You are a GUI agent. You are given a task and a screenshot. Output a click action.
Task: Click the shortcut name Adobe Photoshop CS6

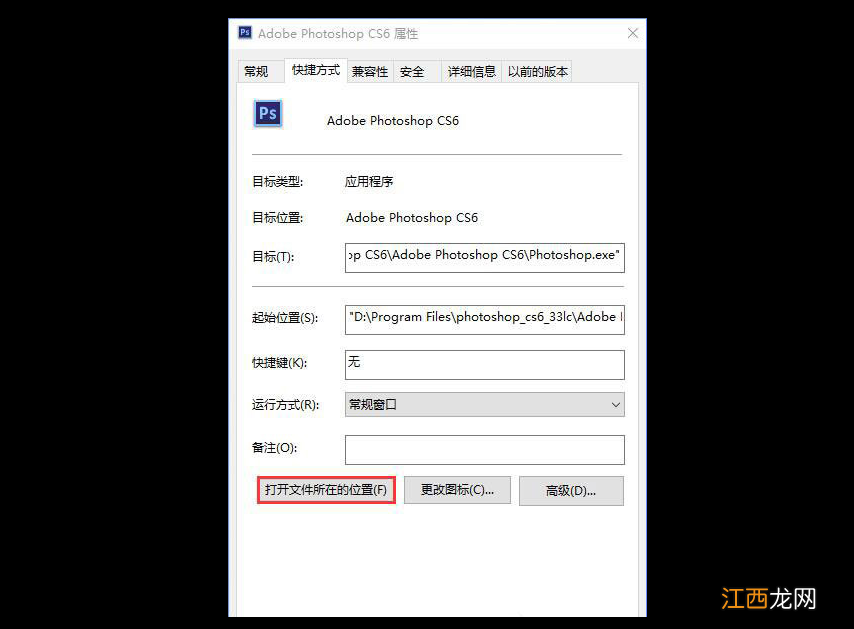[x=393, y=120]
